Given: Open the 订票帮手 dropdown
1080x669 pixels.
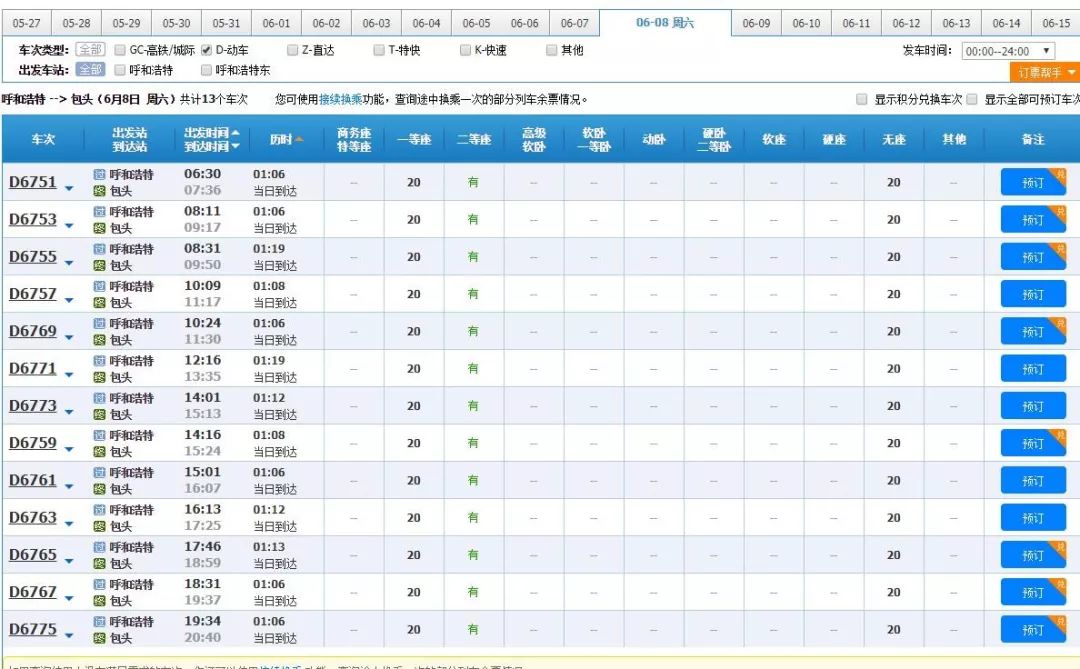Looking at the screenshot, I should [x=1042, y=72].
